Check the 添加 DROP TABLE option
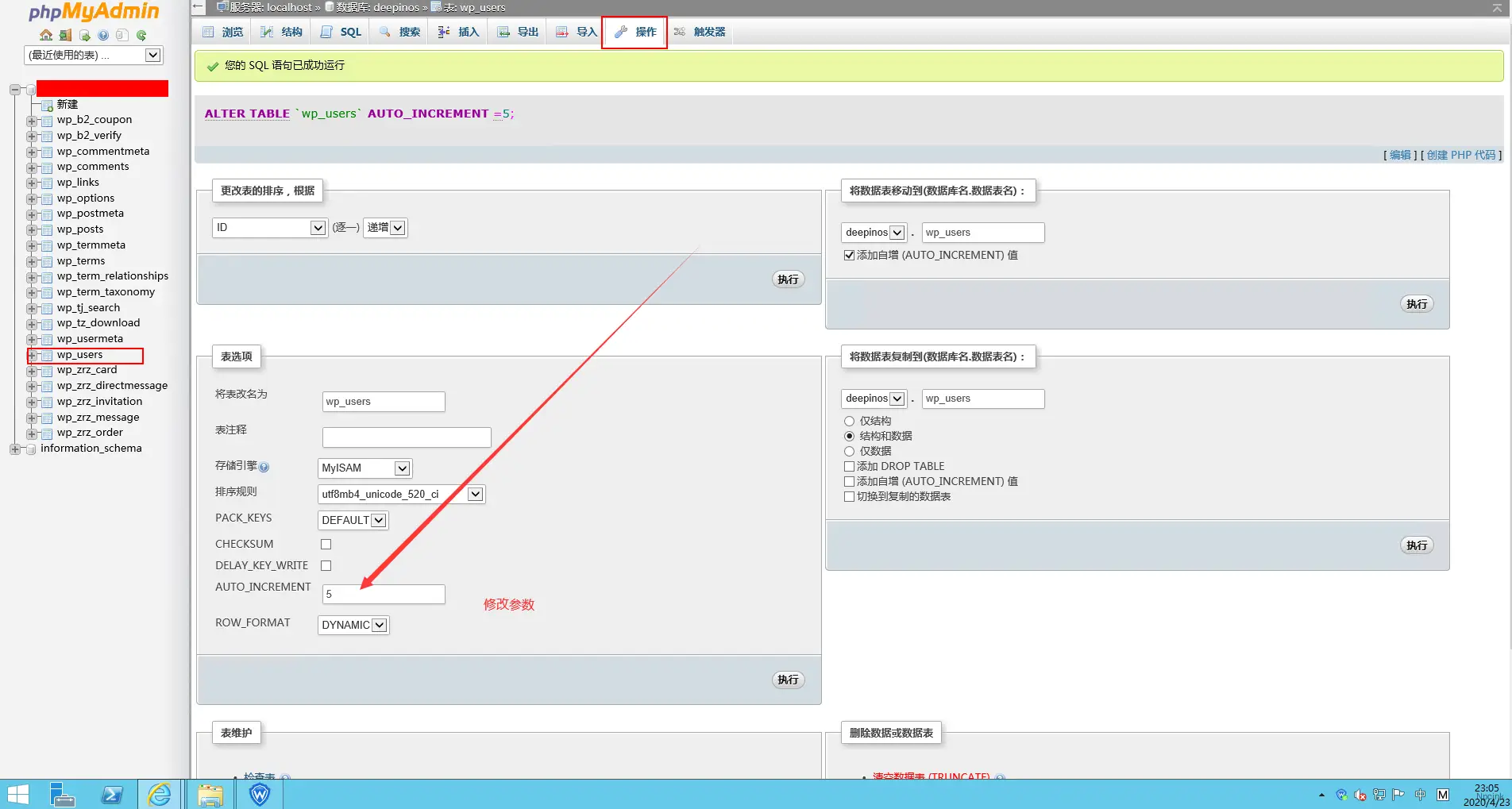Screen dimensions: 1512x809 (849, 466)
